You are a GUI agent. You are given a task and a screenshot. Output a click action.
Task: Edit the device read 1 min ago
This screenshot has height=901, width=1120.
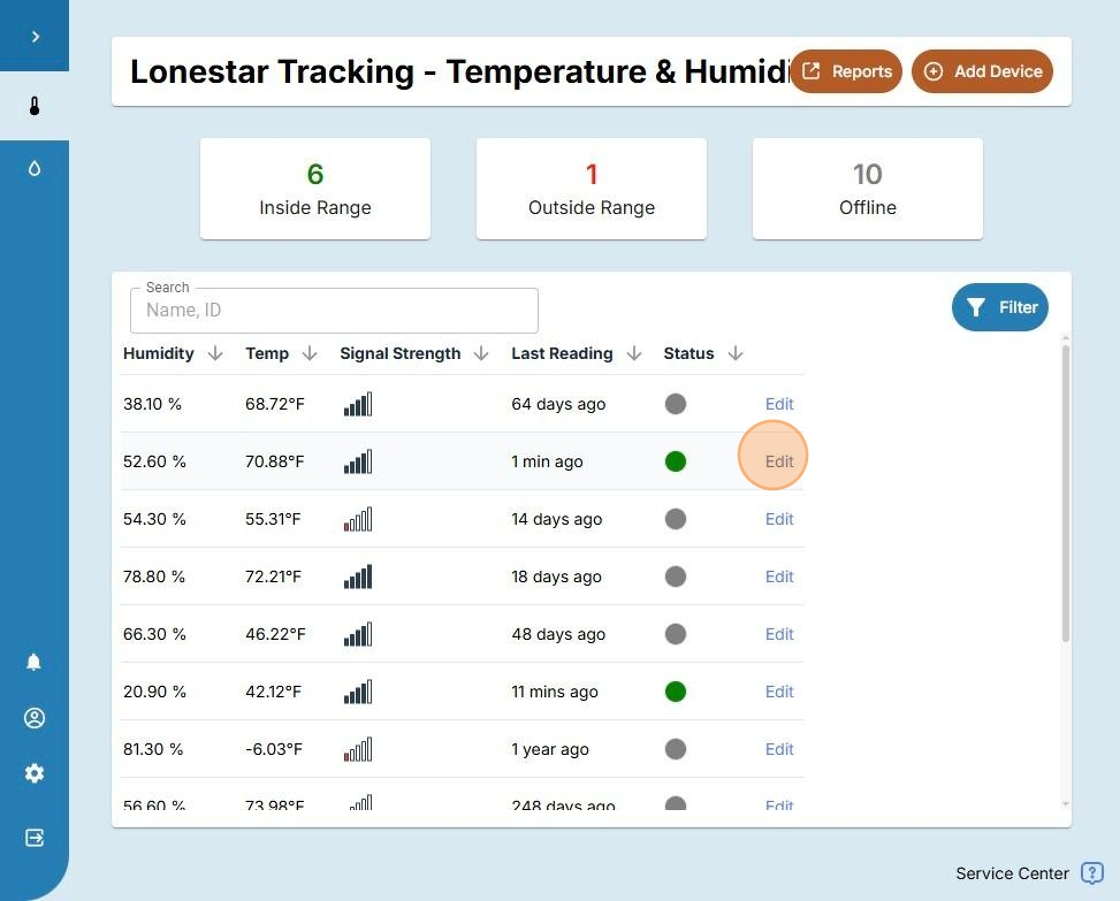[x=779, y=462]
